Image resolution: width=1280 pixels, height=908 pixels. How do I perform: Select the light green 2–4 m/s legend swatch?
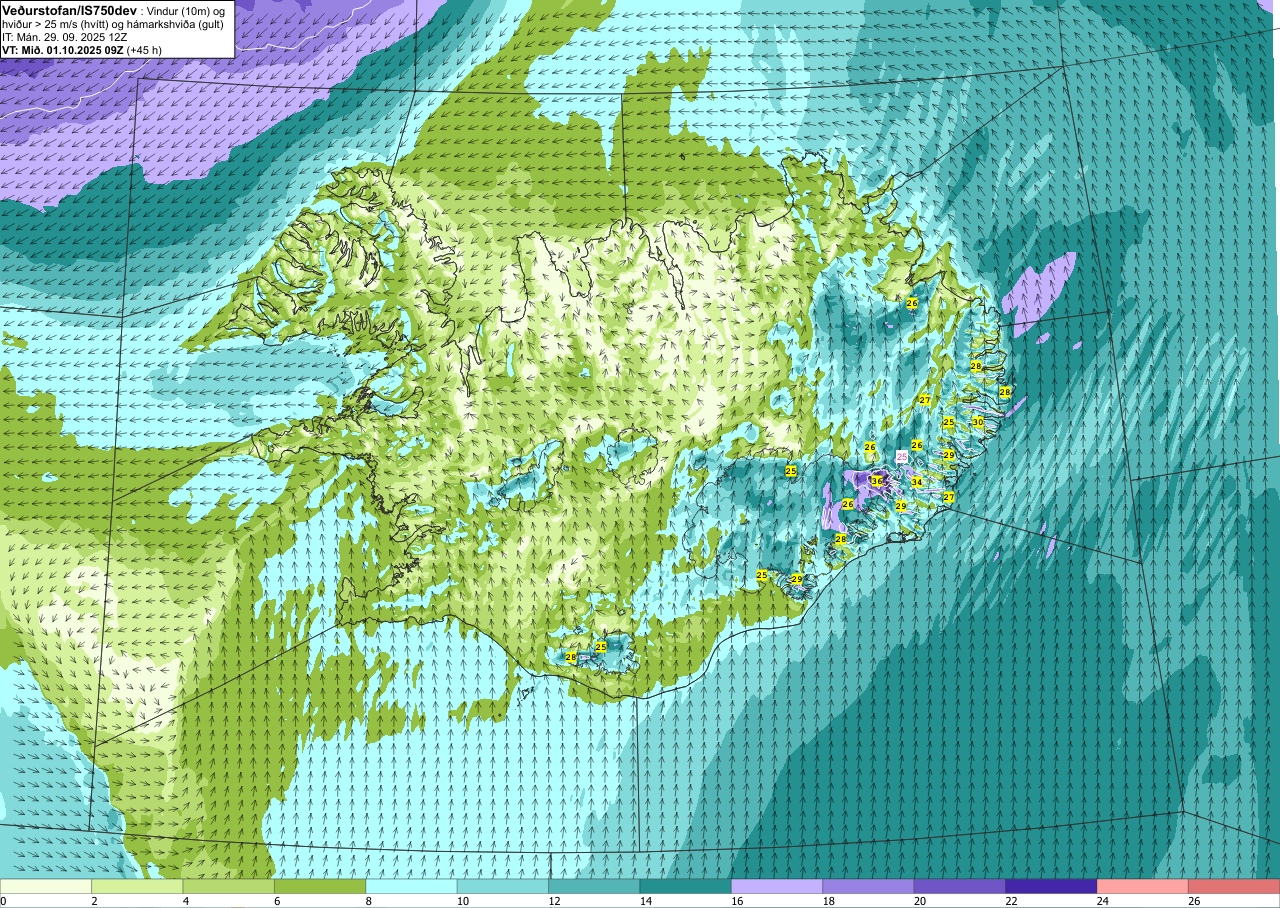[137, 887]
